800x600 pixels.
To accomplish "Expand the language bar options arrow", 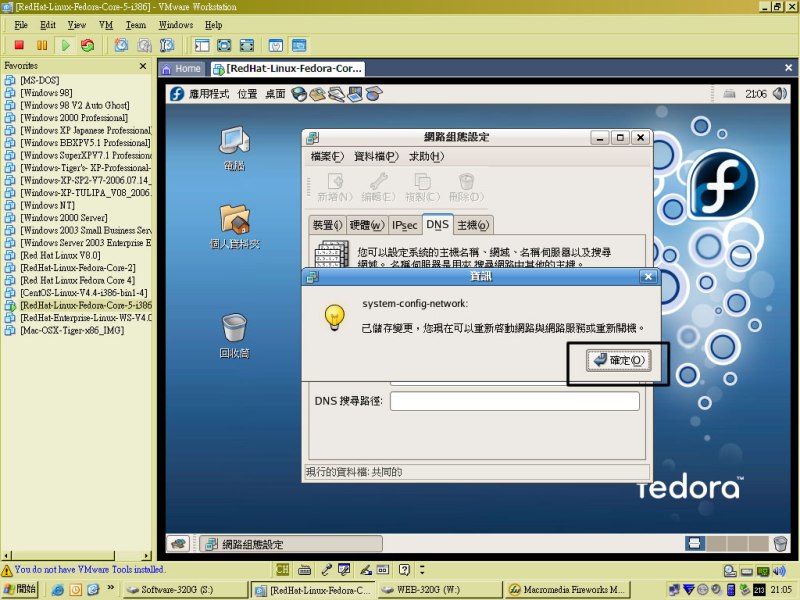I will pos(422,569).
